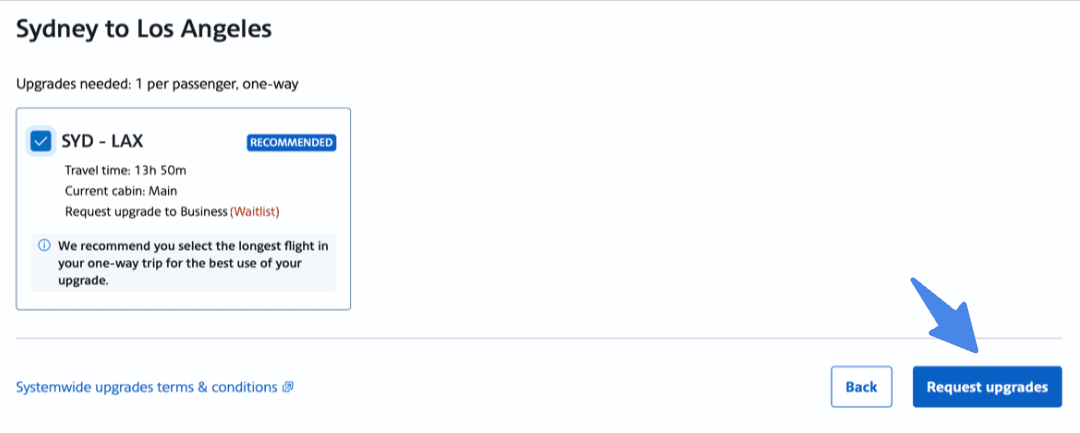Click the external link icon beside terms link

point(288,387)
